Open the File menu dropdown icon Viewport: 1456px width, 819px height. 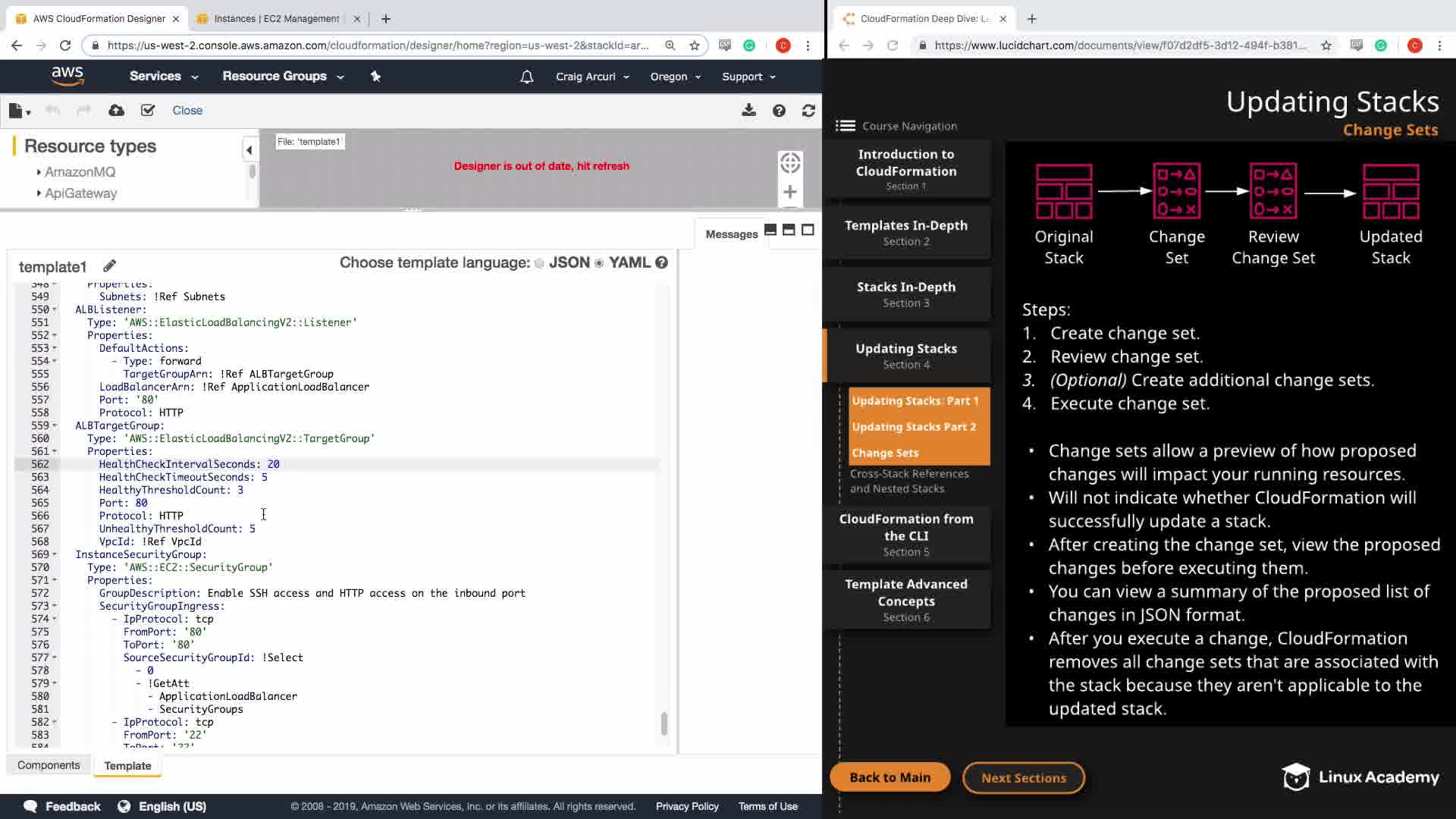click(19, 111)
